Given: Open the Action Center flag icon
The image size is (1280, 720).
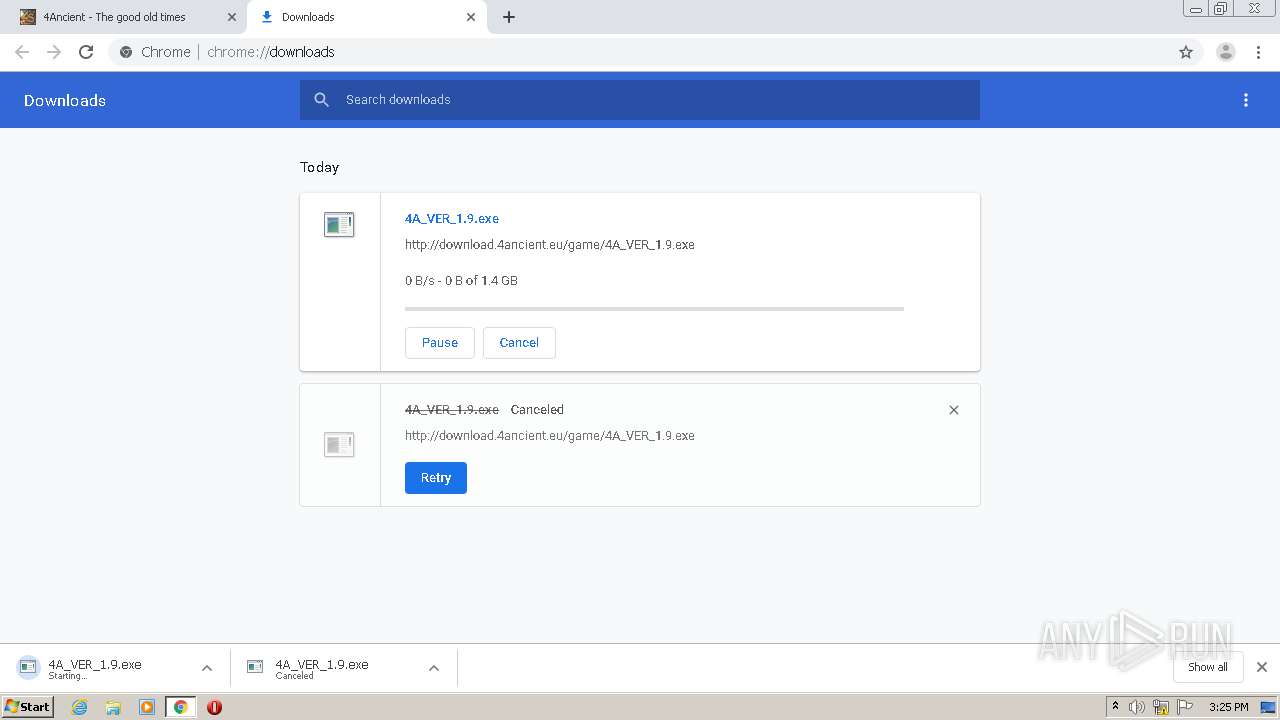Looking at the screenshot, I should point(1185,707).
